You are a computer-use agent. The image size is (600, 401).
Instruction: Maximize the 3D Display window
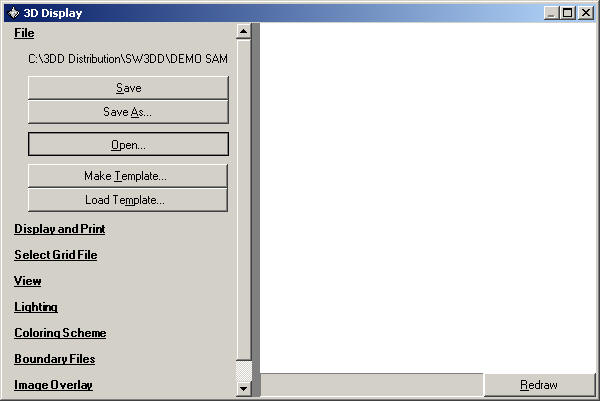[x=568, y=13]
